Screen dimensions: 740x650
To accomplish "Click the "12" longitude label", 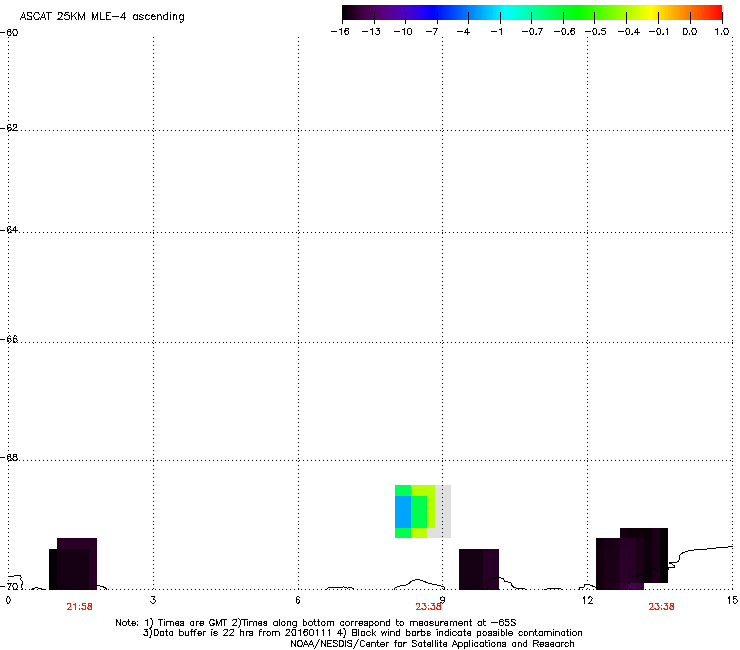I will tap(588, 600).
